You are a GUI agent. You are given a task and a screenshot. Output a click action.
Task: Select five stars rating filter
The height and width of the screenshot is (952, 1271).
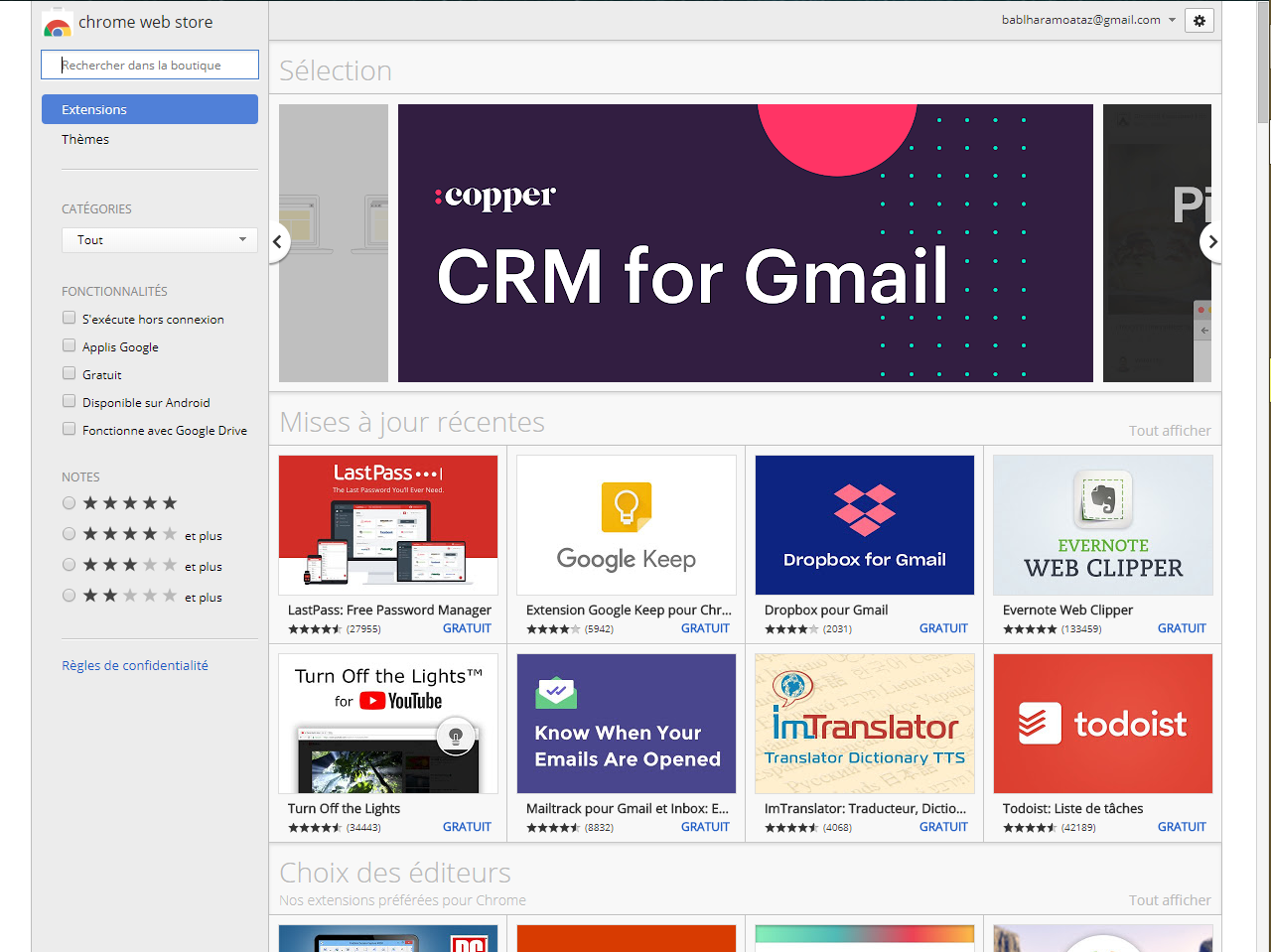69,503
